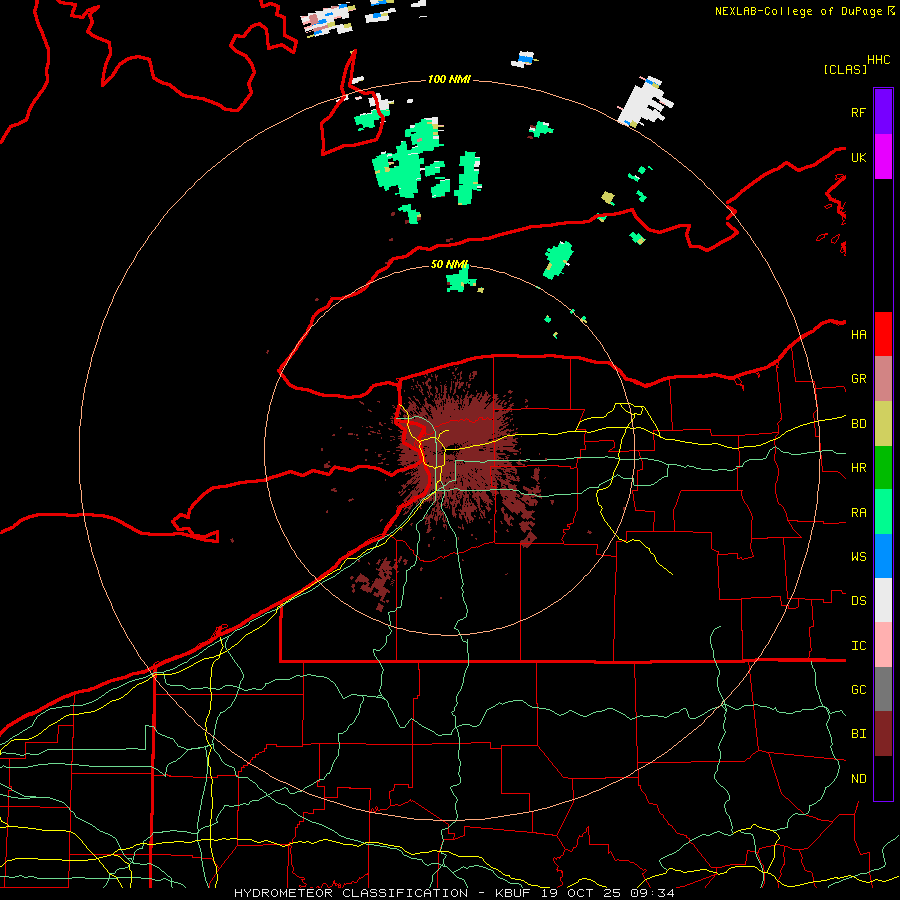Click the IC pink legend swatch
Image resolution: width=900 pixels, height=900 pixels.
883,645
